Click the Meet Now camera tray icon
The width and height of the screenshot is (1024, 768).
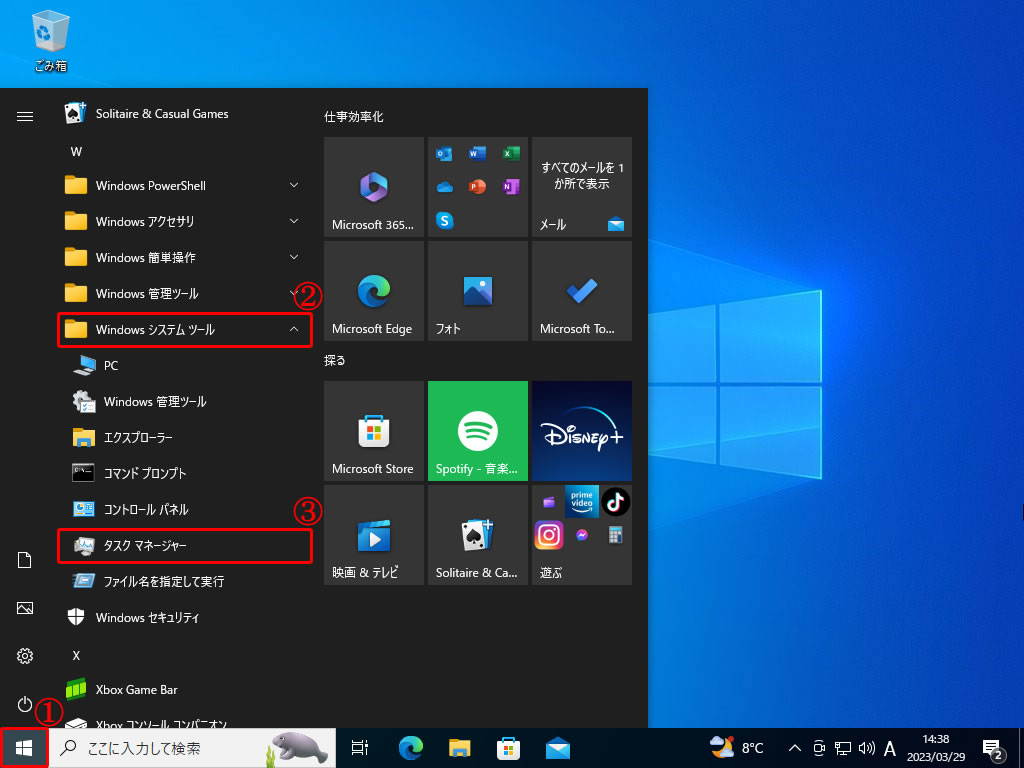click(x=819, y=748)
